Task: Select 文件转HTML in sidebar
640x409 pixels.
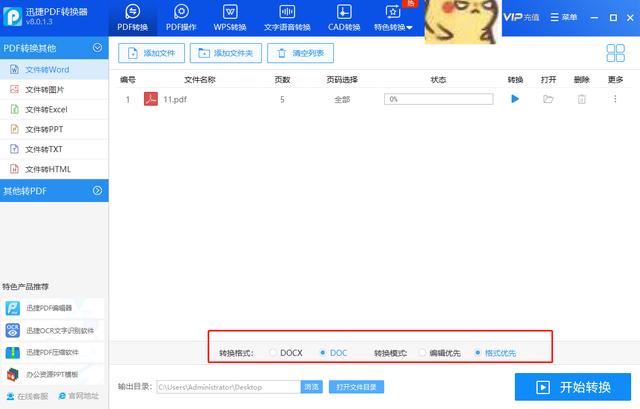Action: [54, 169]
